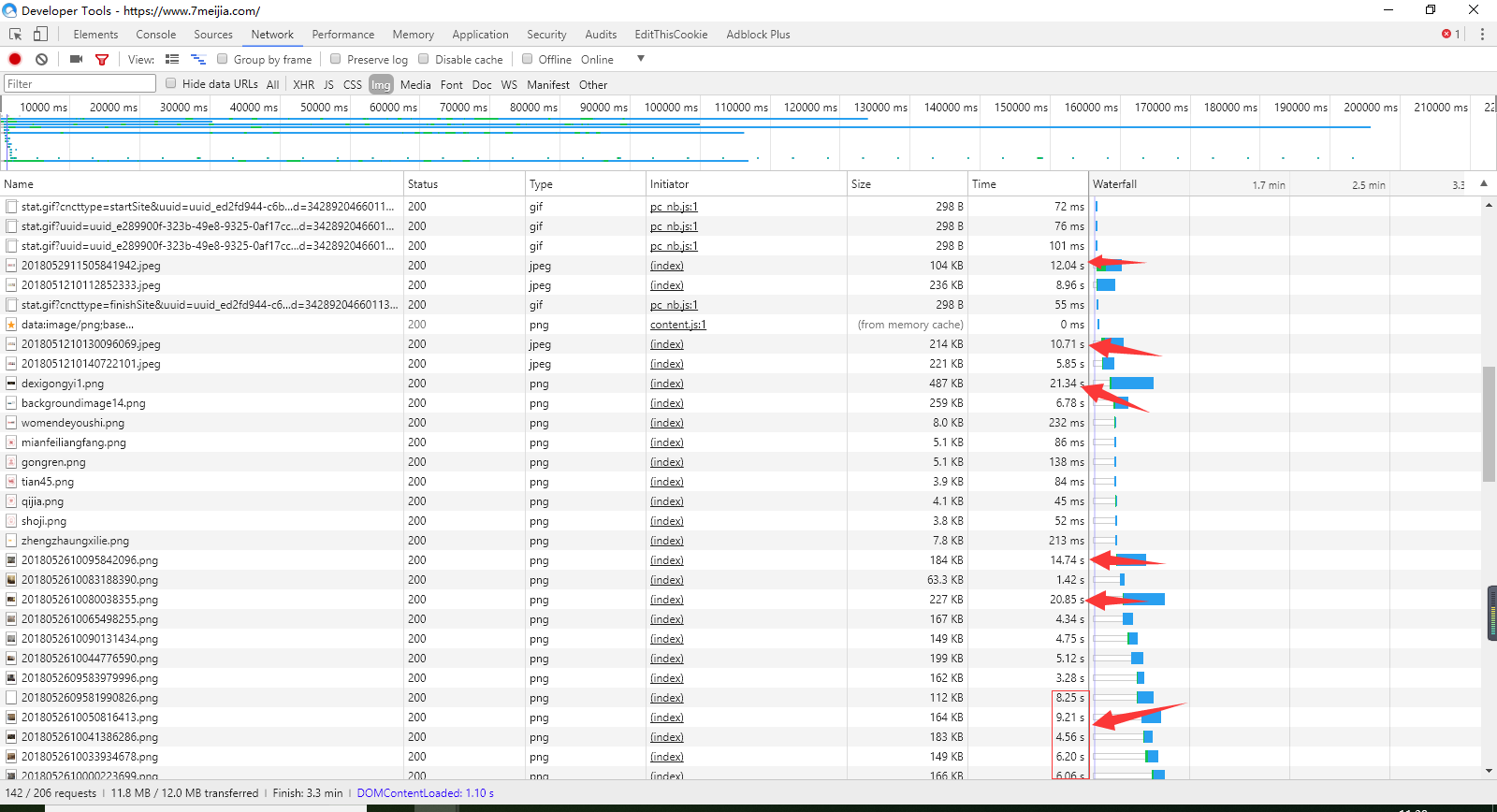Enable Group by frame checkbox
This screenshot has width=1497, height=812.
[223, 59]
